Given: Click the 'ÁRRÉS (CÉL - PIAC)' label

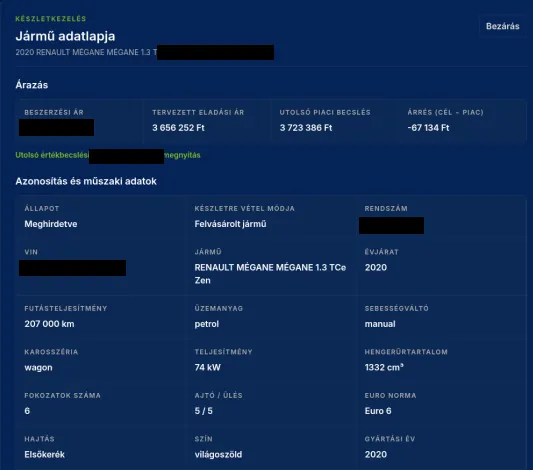Looking at the screenshot, I should (445, 112).
